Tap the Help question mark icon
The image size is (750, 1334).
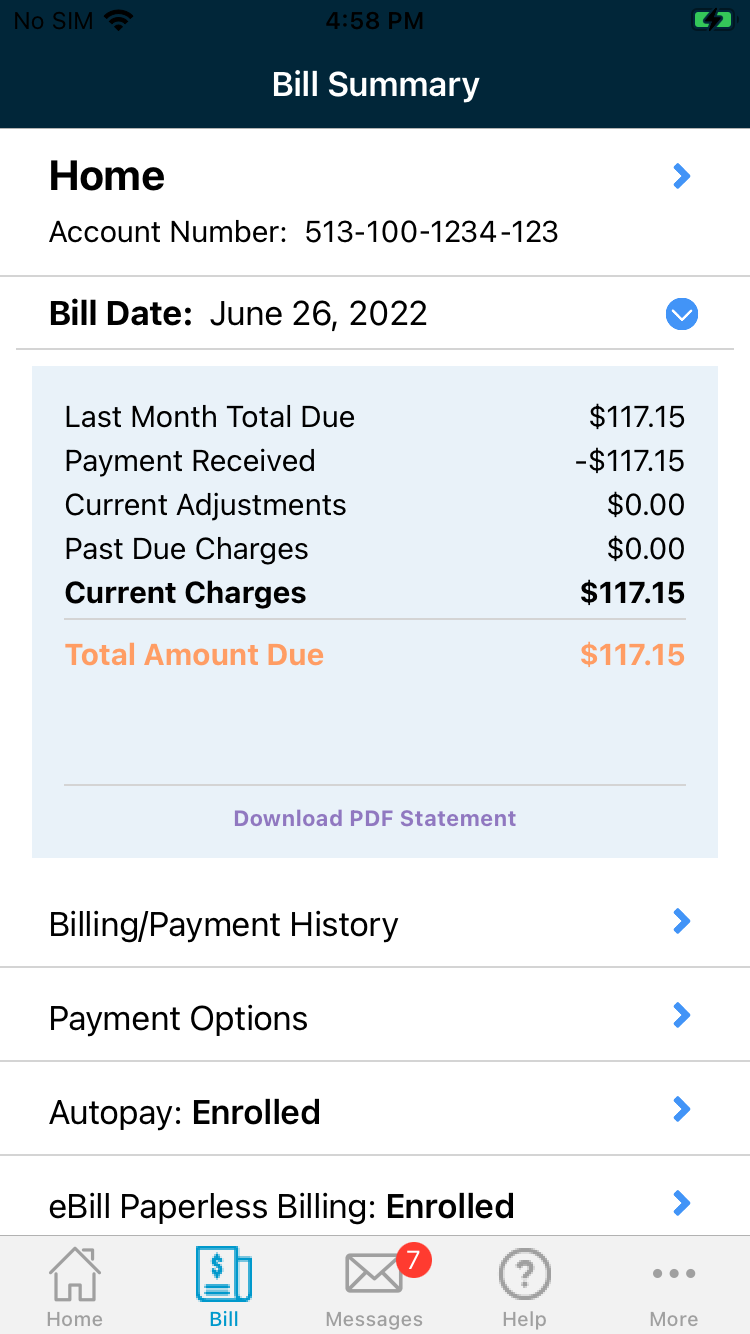point(524,1274)
